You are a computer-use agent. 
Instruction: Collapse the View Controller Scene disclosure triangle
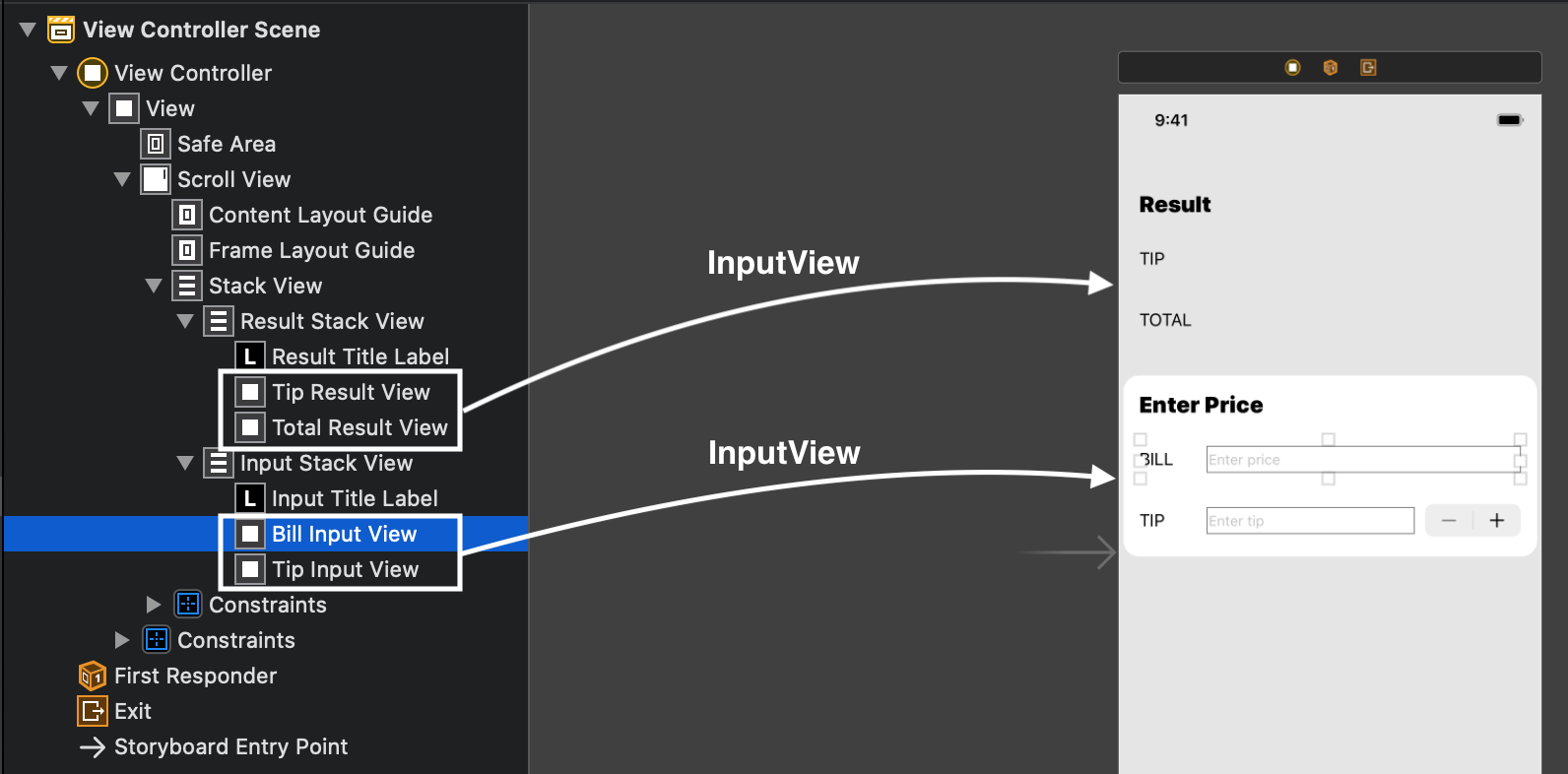28,30
